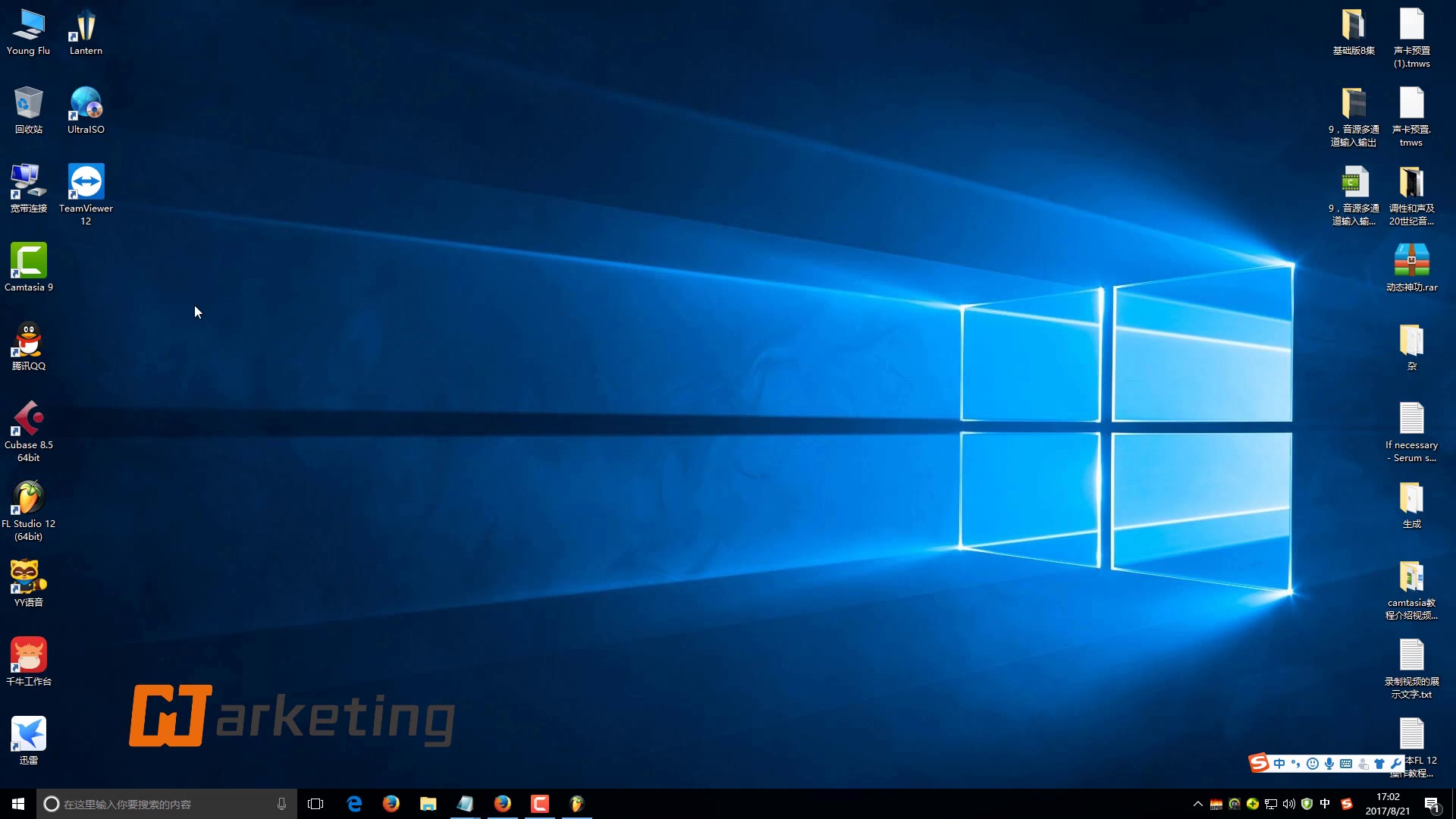Launch Lantern VPN application

tap(85, 30)
